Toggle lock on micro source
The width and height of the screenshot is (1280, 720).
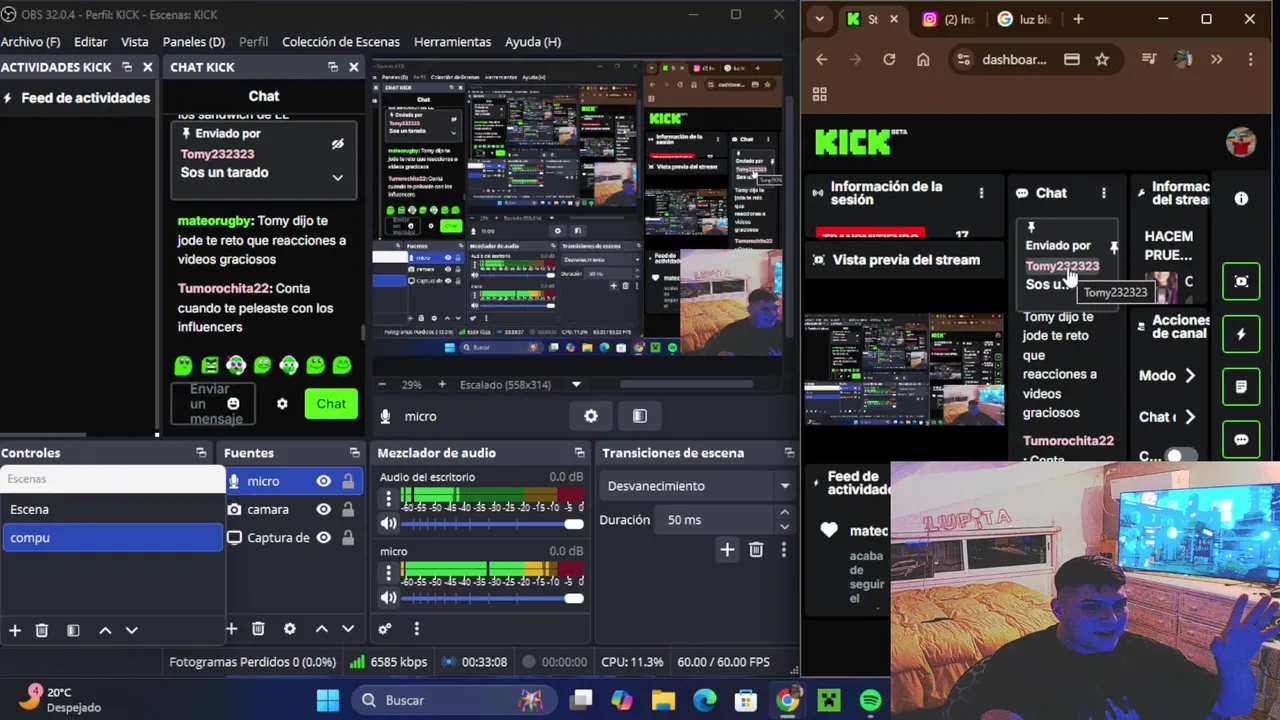[348, 481]
